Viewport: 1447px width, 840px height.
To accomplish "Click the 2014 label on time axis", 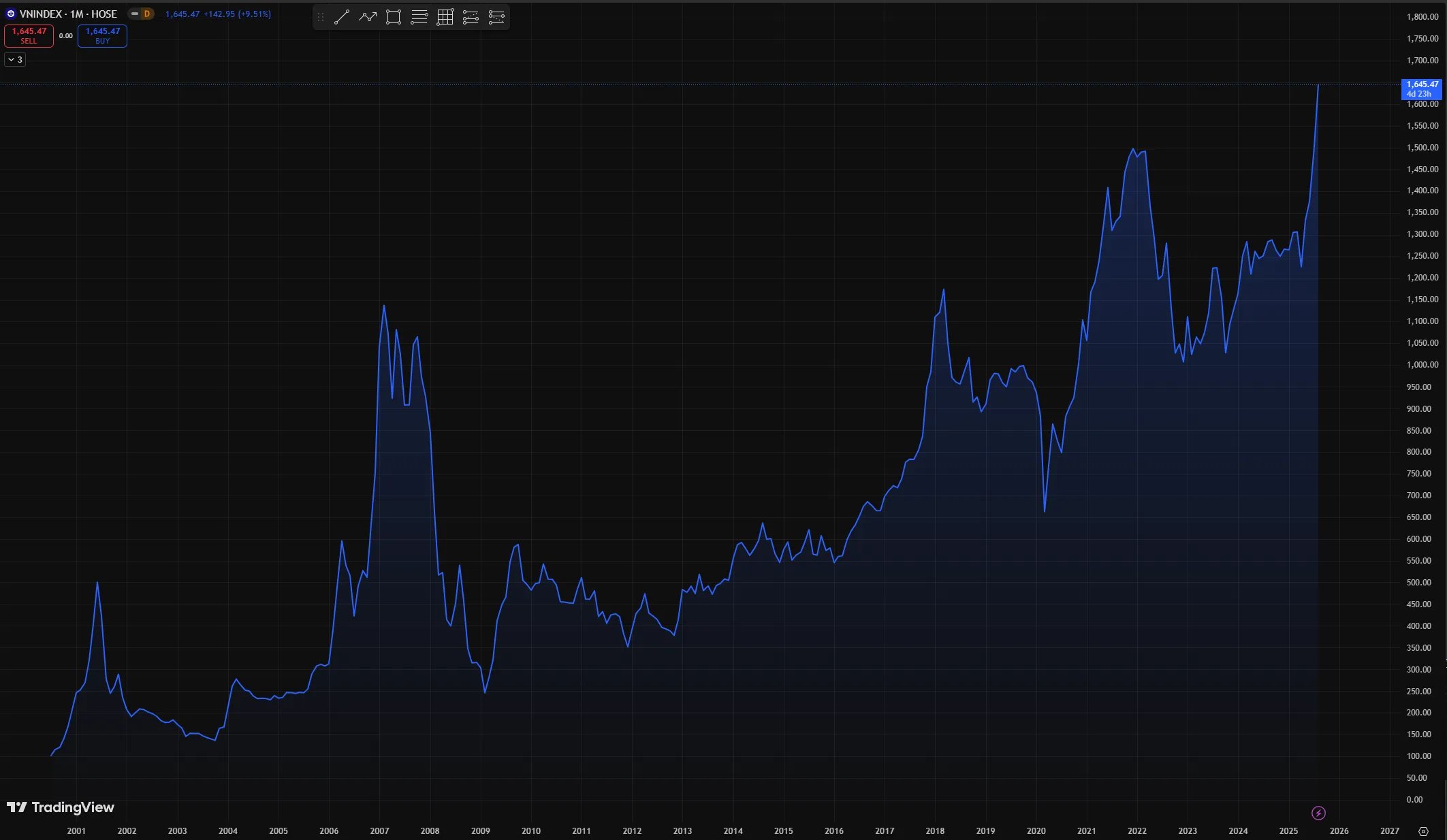I will [733, 831].
